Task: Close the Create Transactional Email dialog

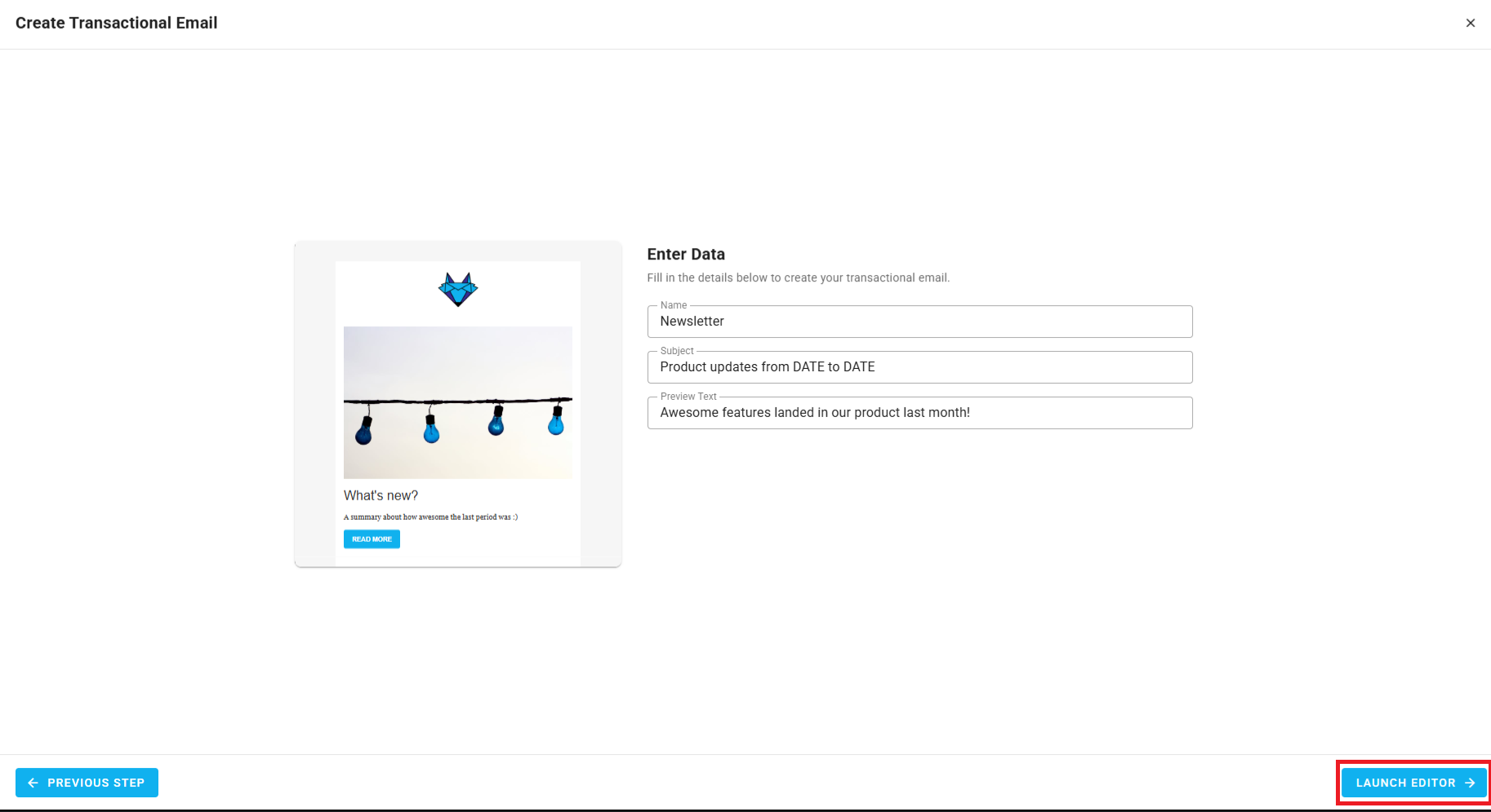Action: point(1471,23)
